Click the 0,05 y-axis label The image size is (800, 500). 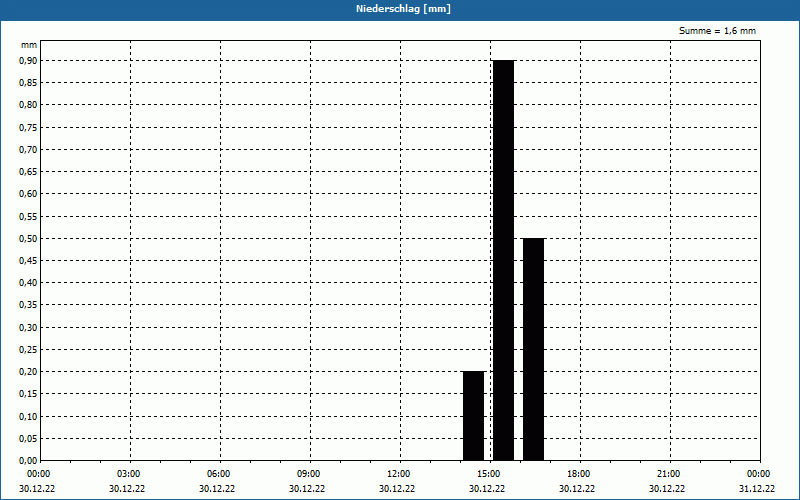(28, 438)
